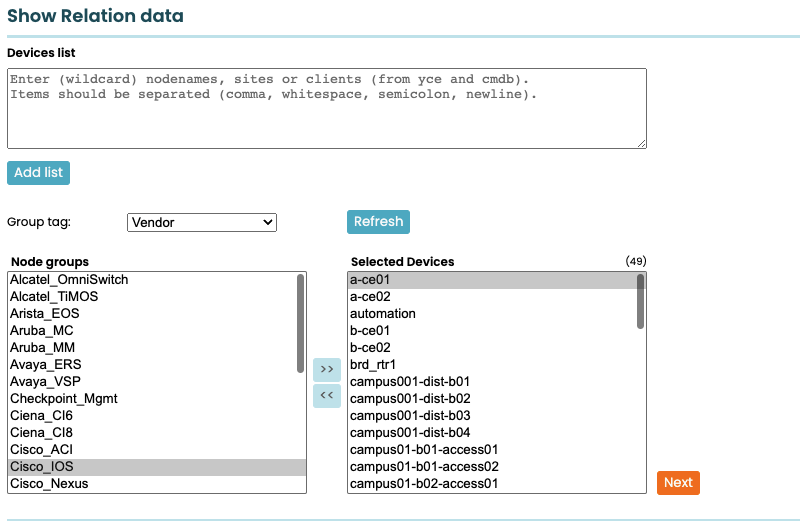Click the orange Next button
This screenshot has height=531, width=800.
point(678,482)
